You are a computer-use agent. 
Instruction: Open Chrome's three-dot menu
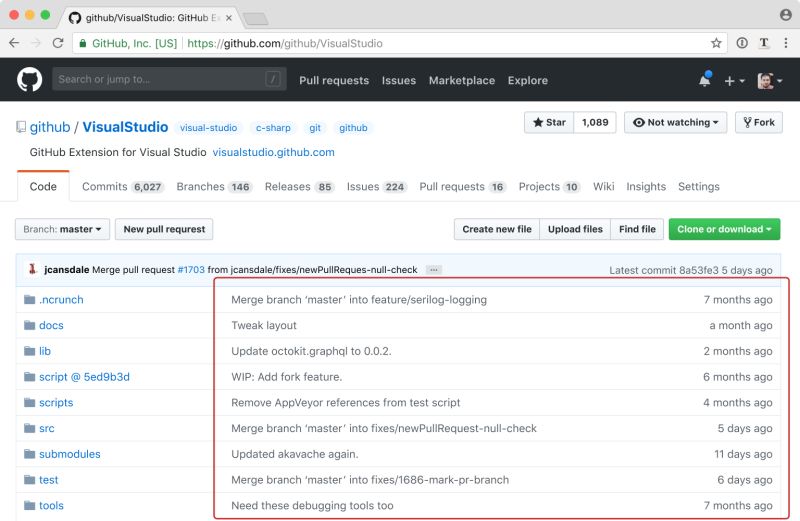(786, 43)
